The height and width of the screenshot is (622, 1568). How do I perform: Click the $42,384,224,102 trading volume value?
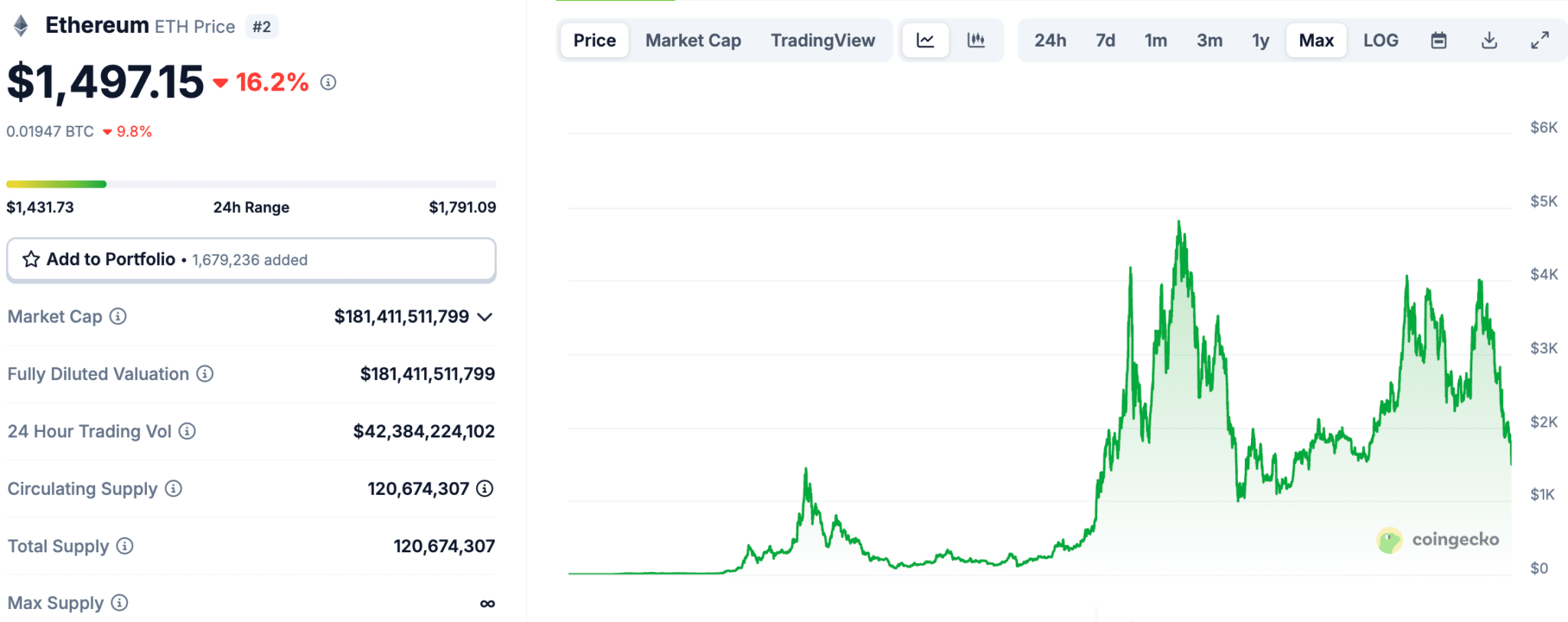click(x=424, y=431)
